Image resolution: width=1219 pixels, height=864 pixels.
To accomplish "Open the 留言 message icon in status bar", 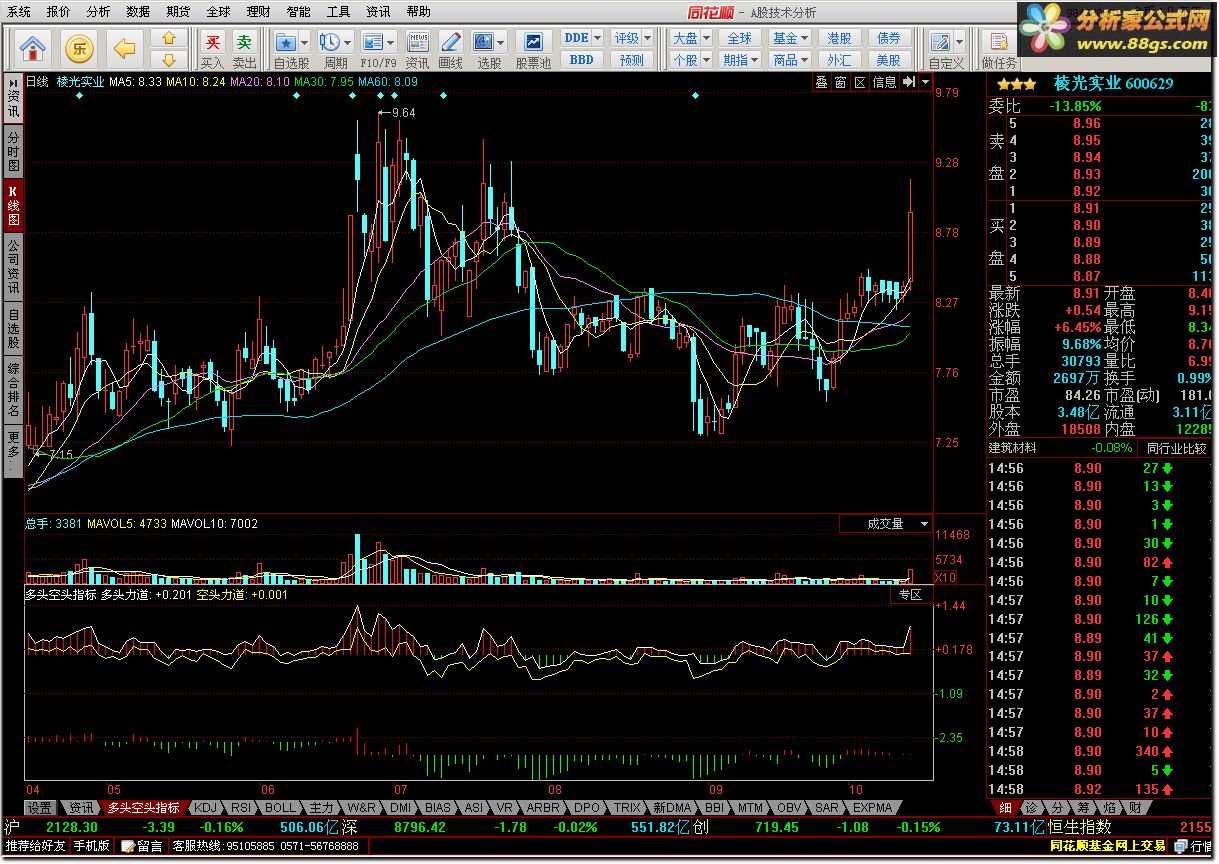I will tap(142, 846).
